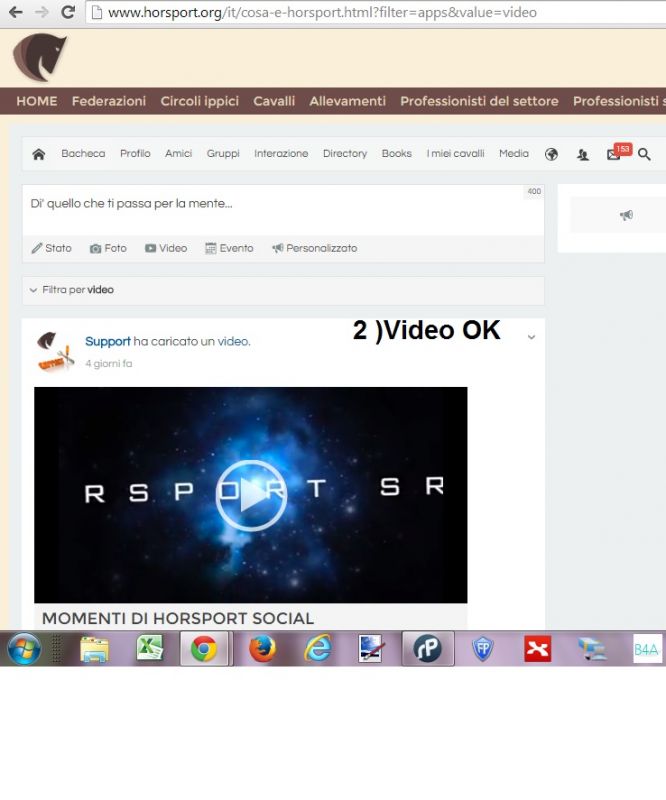This screenshot has height=800, width=666.
Task: Open Profilo in social toolbar
Action: 135,154
